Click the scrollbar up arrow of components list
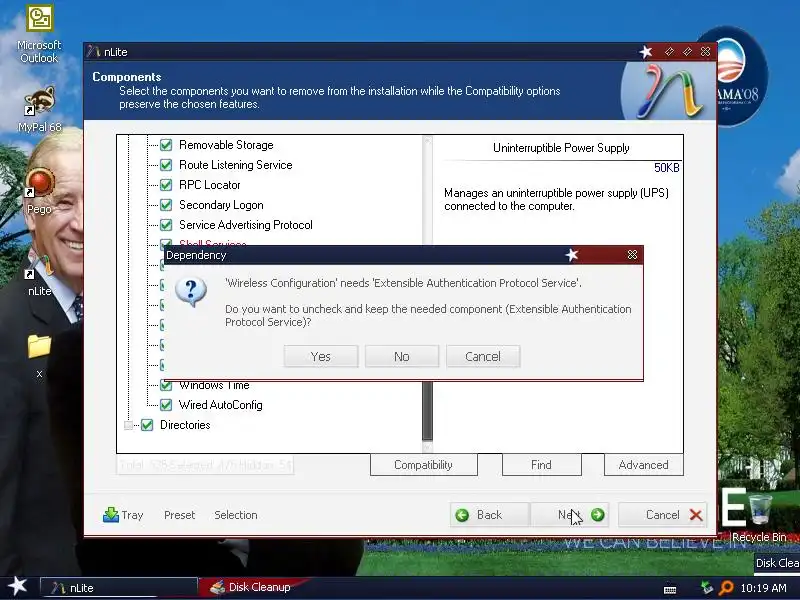This screenshot has height=600, width=800. [428, 141]
